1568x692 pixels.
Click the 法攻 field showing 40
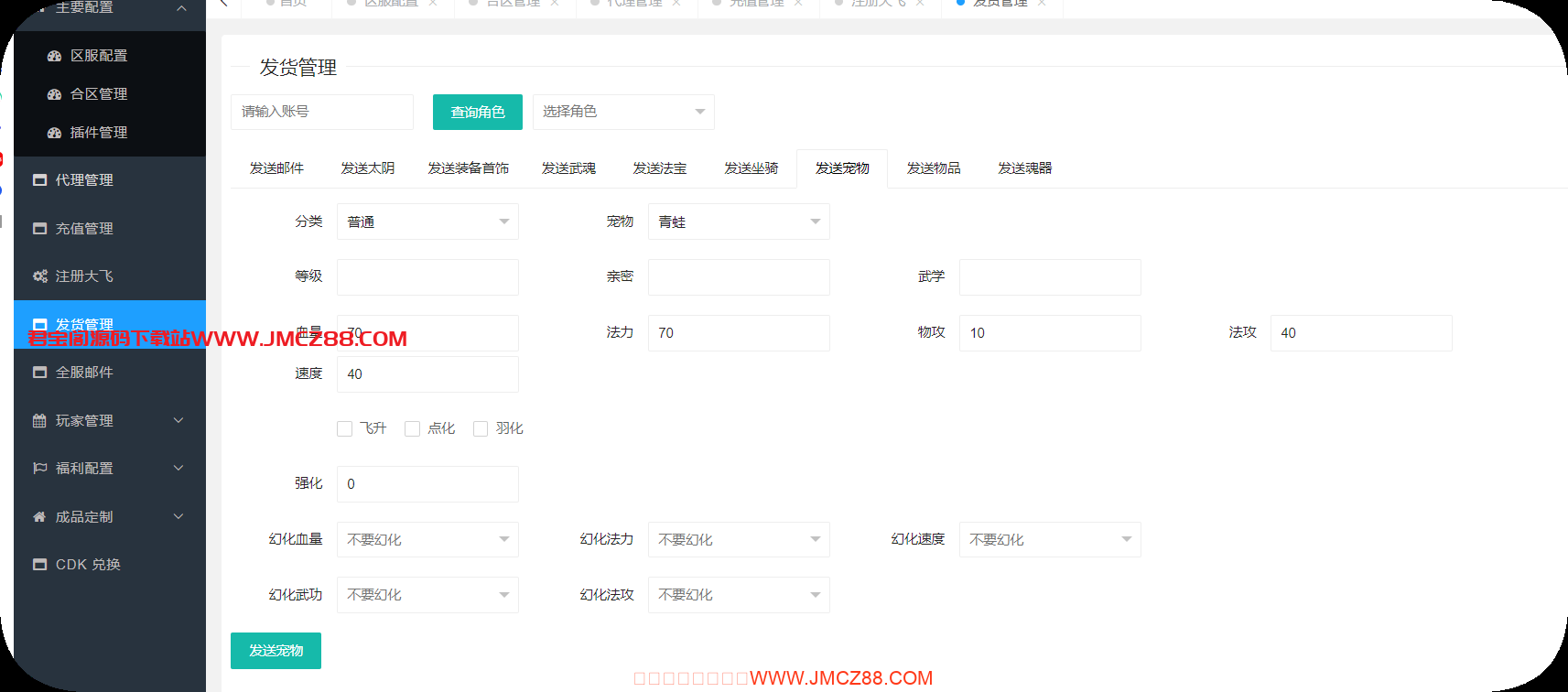click(x=1361, y=333)
